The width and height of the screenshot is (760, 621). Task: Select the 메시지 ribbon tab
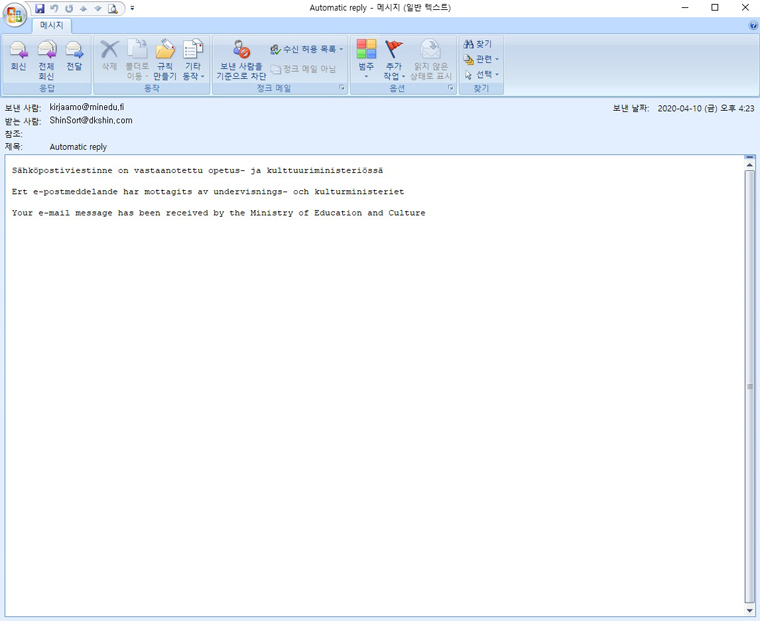pyautogui.click(x=51, y=25)
